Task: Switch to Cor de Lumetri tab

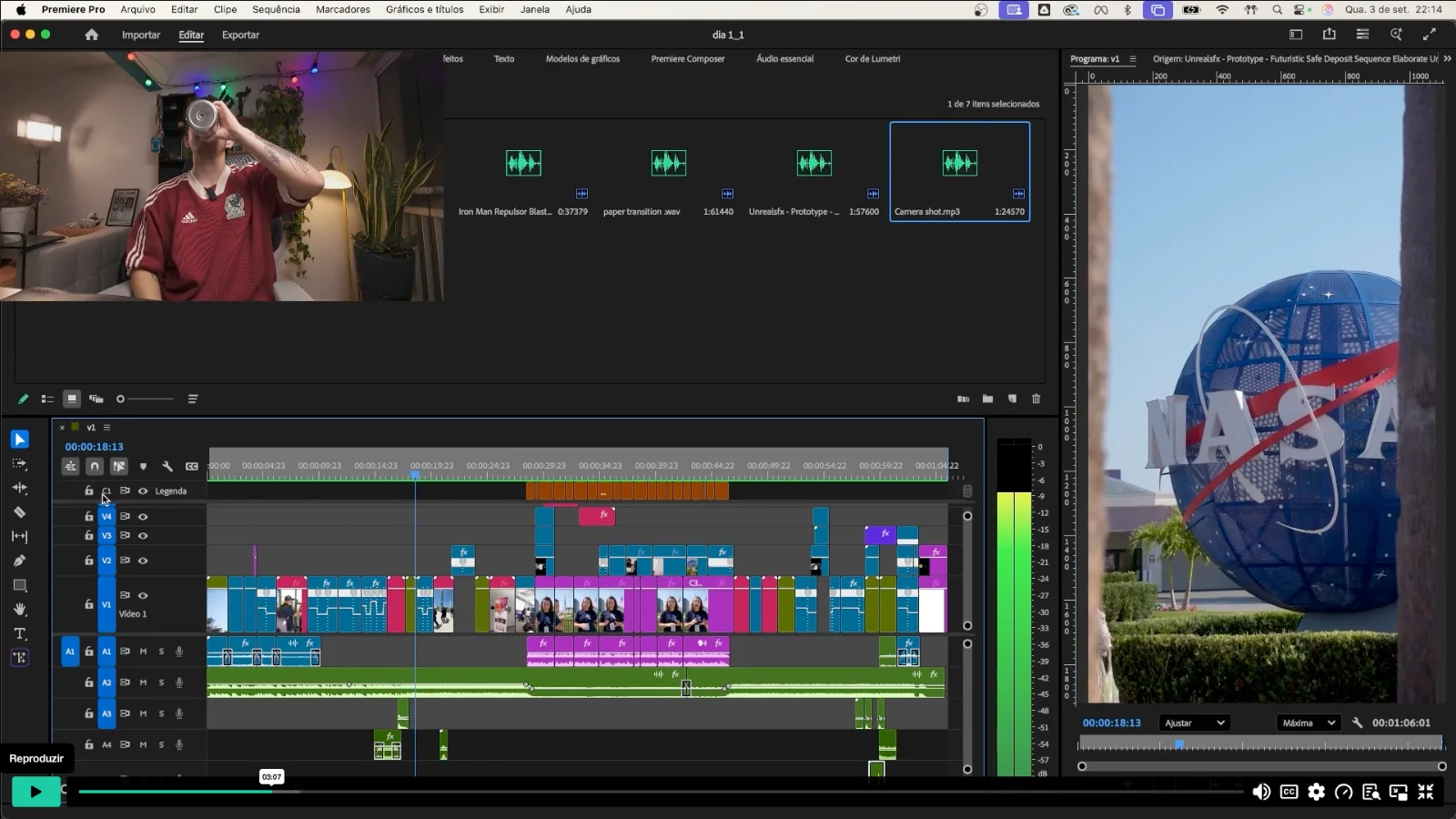Action: [x=873, y=58]
